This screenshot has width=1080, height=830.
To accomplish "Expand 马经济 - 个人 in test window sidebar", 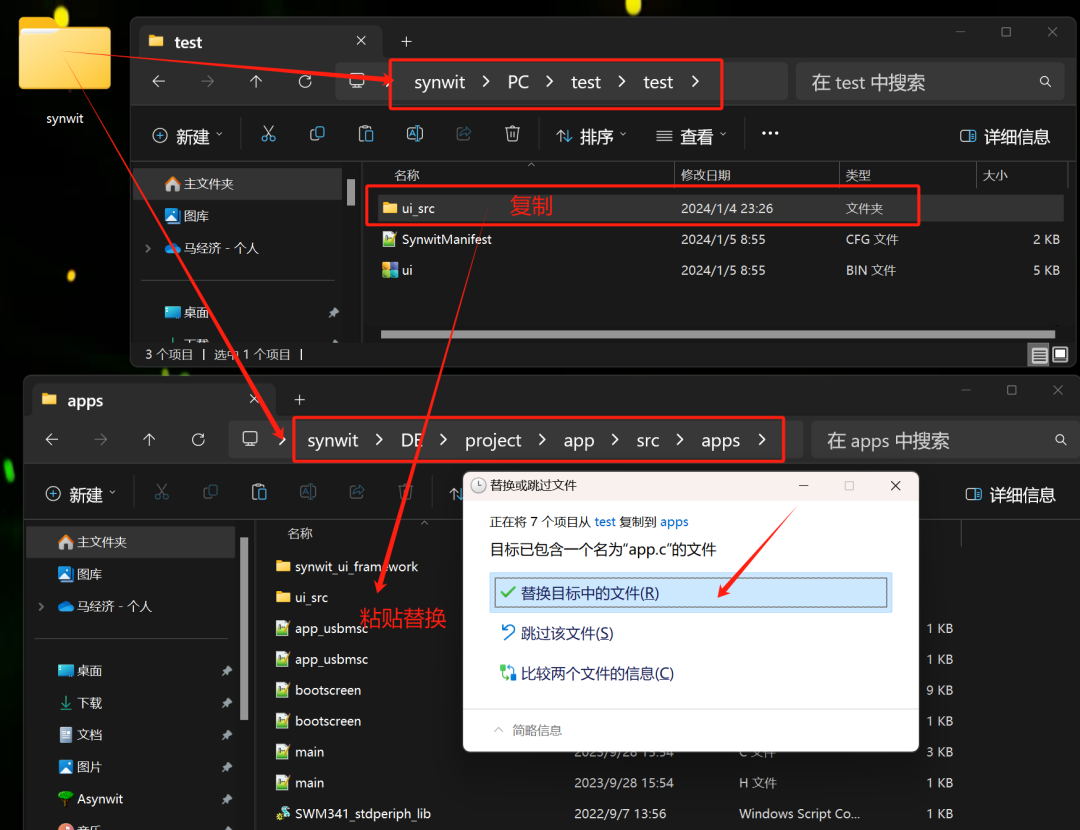I will pyautogui.click(x=148, y=248).
